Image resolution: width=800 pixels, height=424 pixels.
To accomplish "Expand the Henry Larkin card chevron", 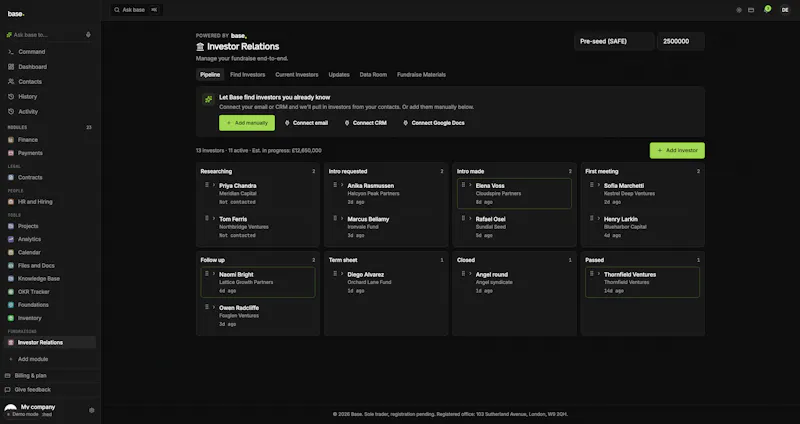I will (599, 218).
